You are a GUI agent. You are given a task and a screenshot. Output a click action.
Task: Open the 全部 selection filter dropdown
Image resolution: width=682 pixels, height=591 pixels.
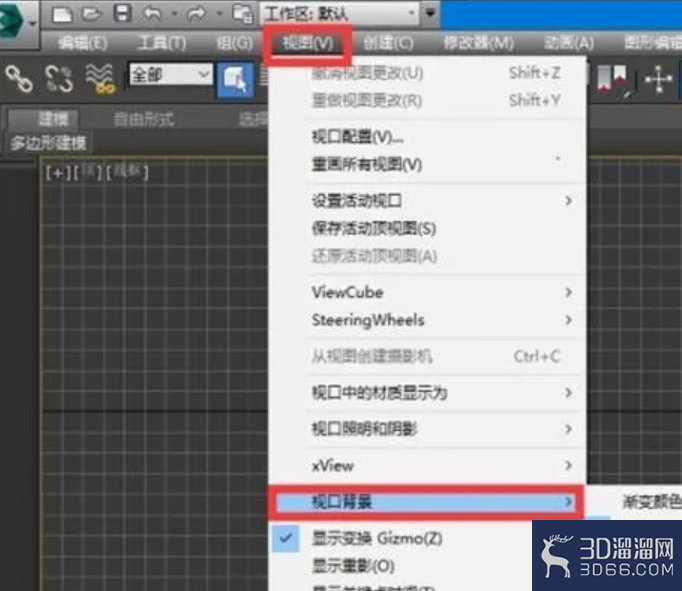[170, 75]
